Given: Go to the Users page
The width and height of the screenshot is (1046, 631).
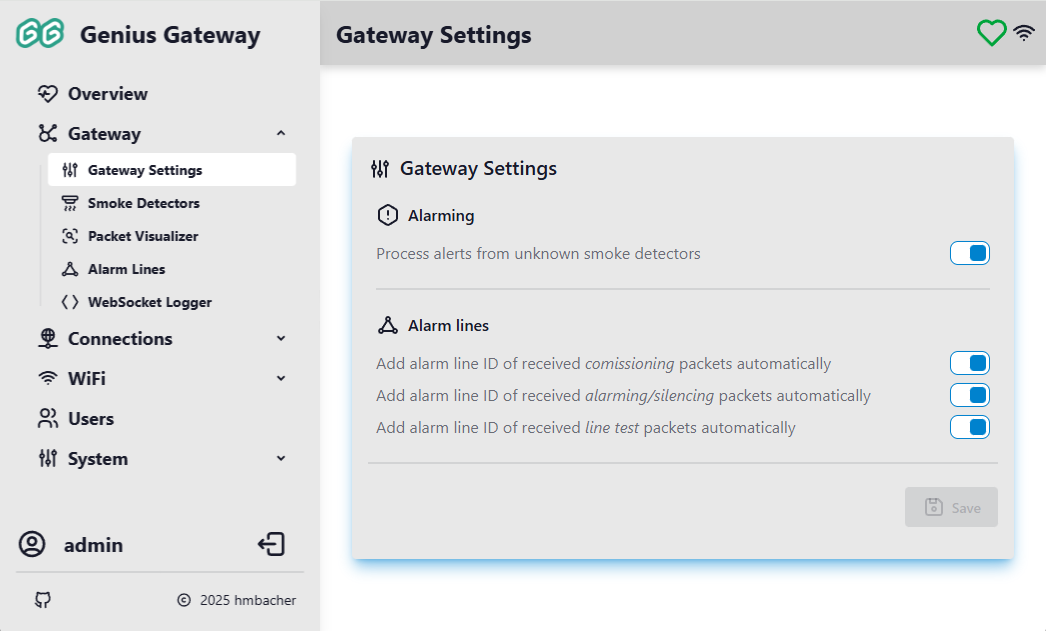Looking at the screenshot, I should [x=90, y=419].
